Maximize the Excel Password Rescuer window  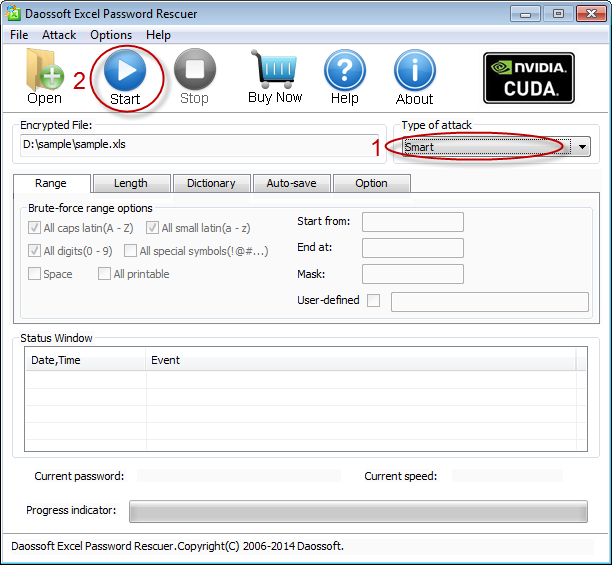click(558, 14)
